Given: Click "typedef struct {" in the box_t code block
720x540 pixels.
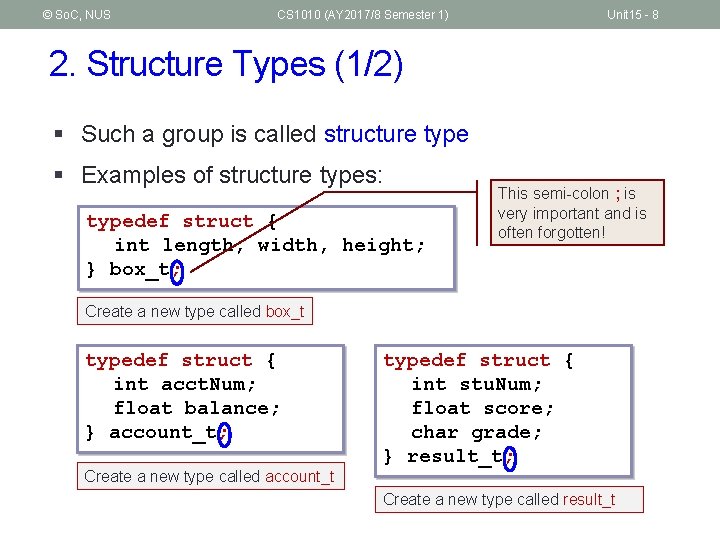Looking at the screenshot, I should pyautogui.click(x=182, y=221).
